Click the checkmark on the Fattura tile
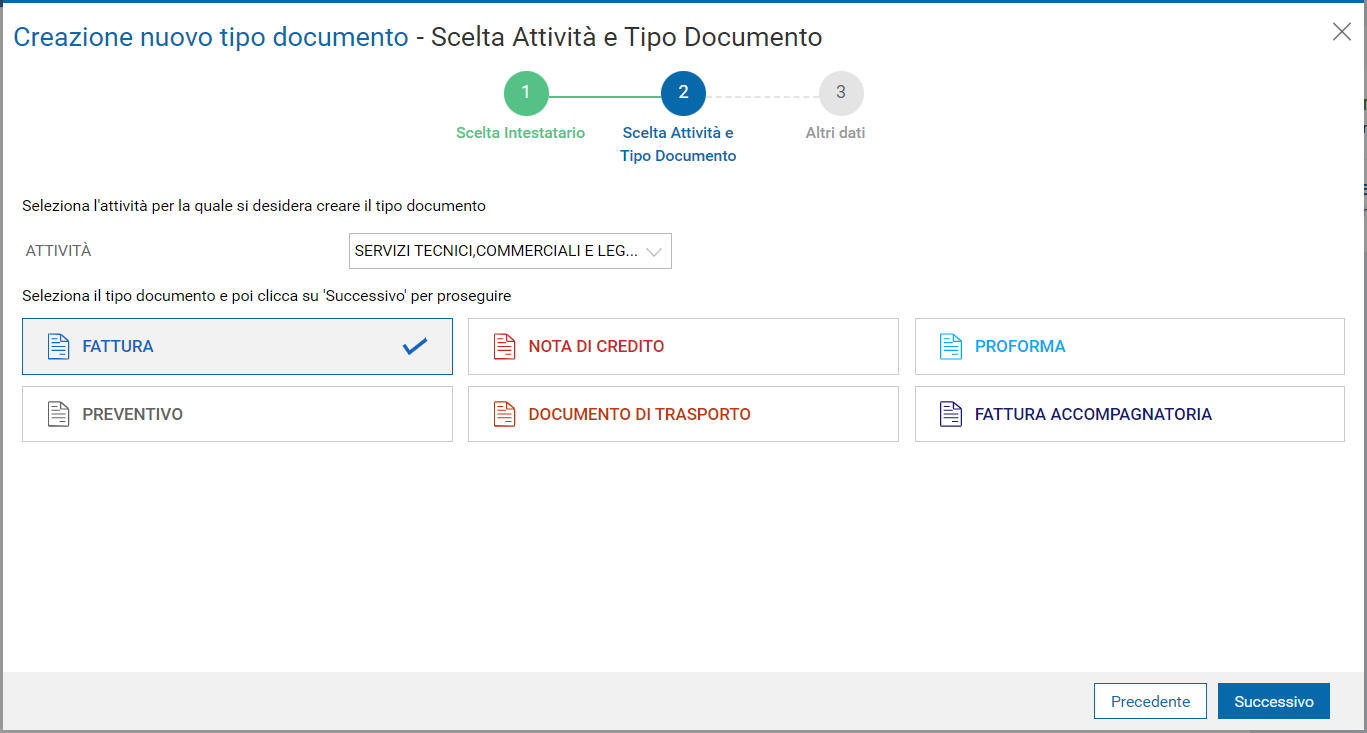 pos(415,347)
